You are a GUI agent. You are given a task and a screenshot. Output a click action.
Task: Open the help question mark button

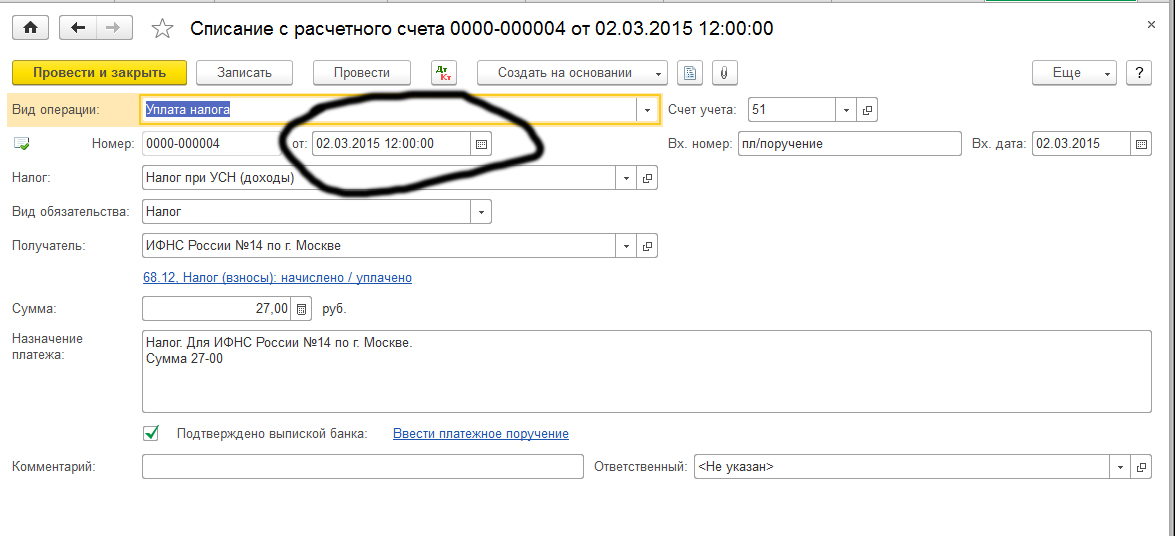point(1139,73)
